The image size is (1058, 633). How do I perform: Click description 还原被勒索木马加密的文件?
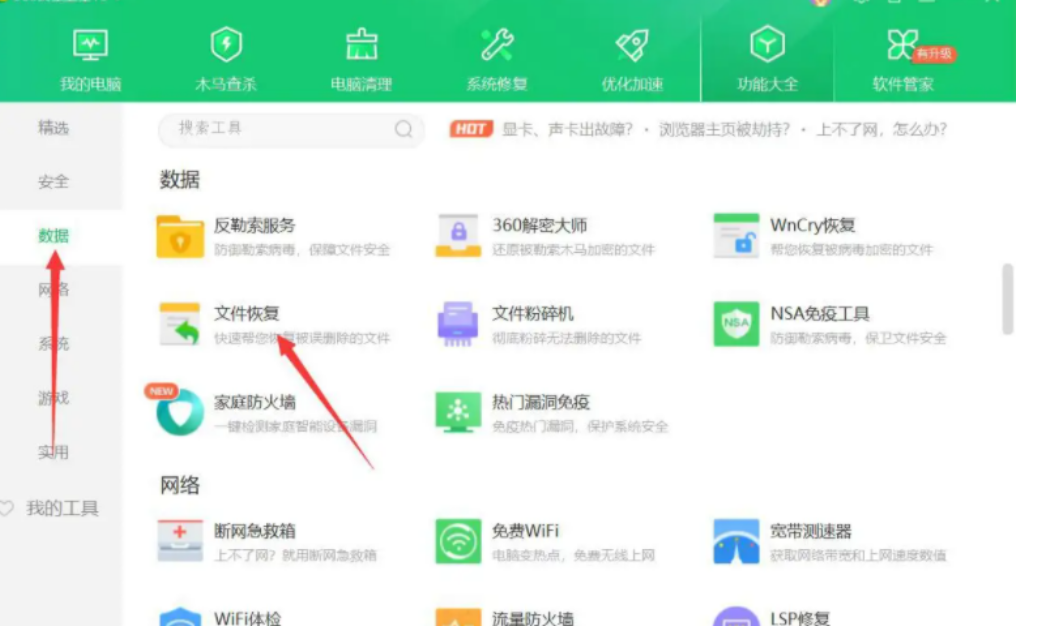coord(573,250)
